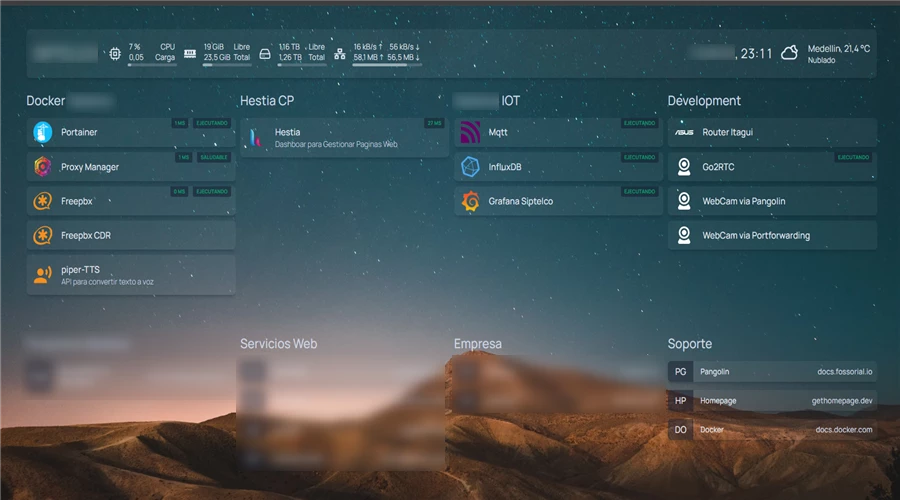Open the Pangolin docs.fossorial.io bookmark
900x500 pixels.
pyautogui.click(x=772, y=372)
